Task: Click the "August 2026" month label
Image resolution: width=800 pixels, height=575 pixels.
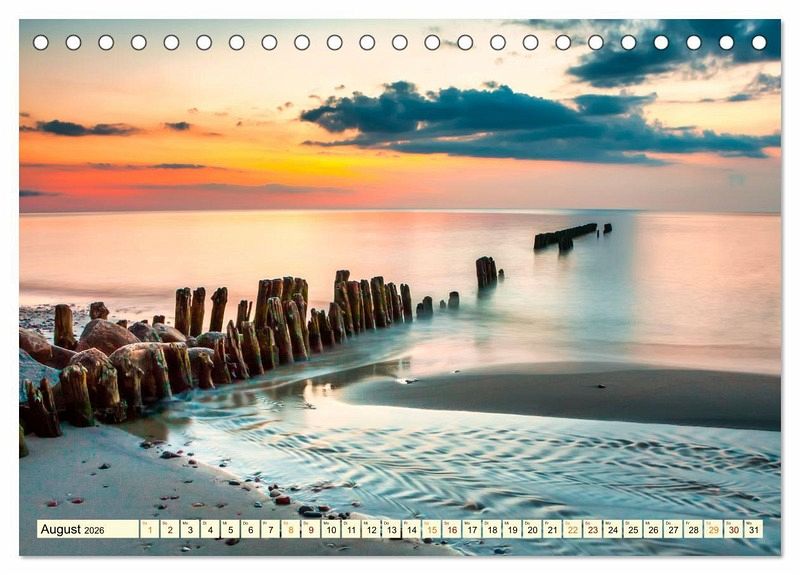Action: (x=72, y=530)
